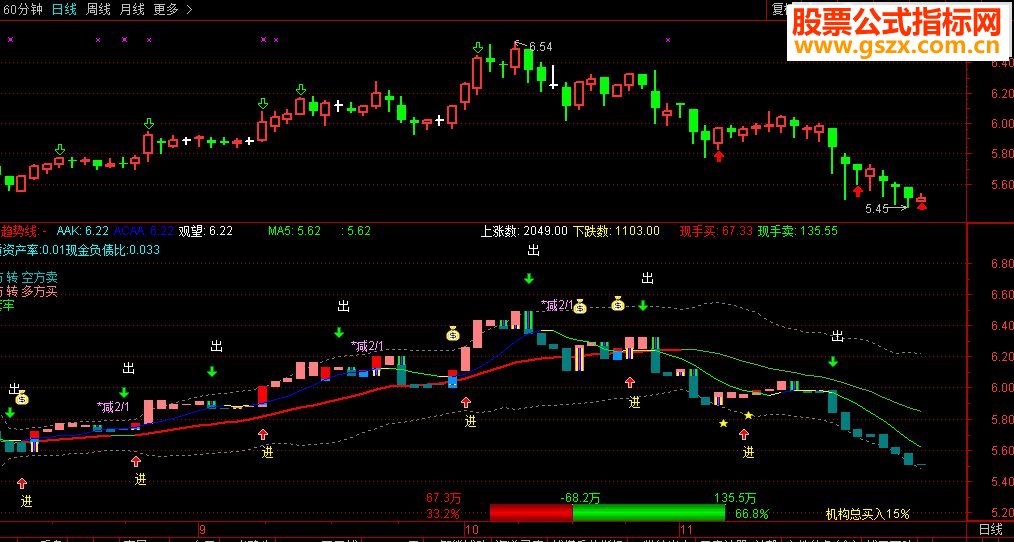
Task: Click the money bag icon beside leftmost 出
Action: pos(22,398)
